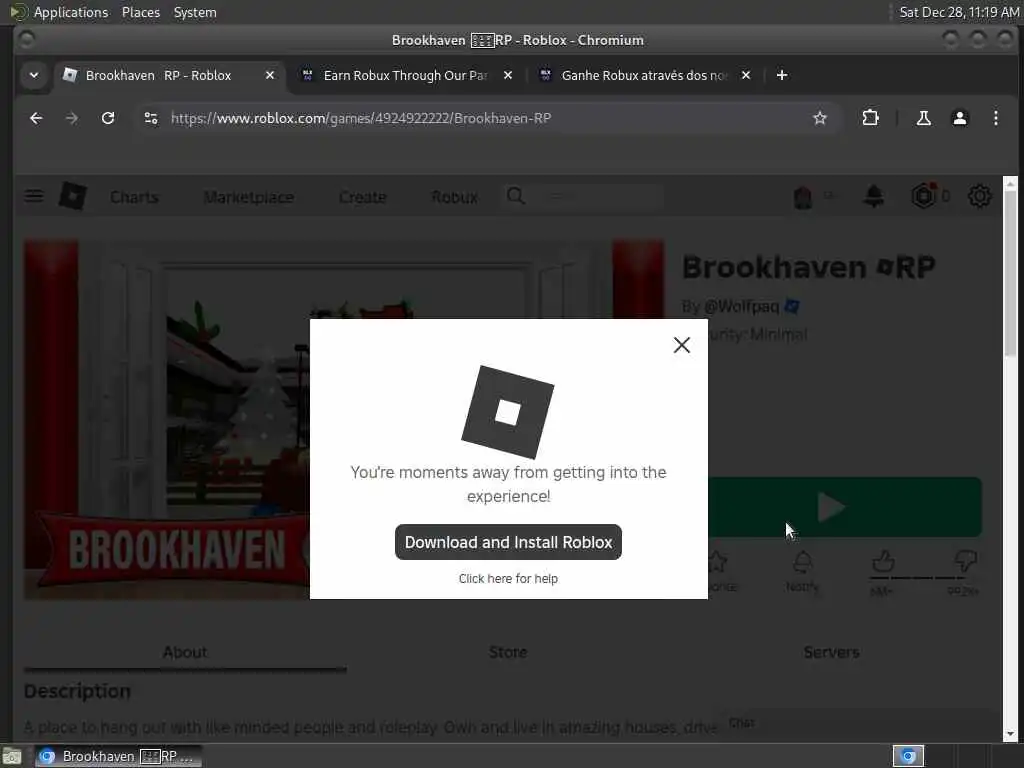Open Roblox notifications bell
The width and height of the screenshot is (1024, 768).
[874, 196]
